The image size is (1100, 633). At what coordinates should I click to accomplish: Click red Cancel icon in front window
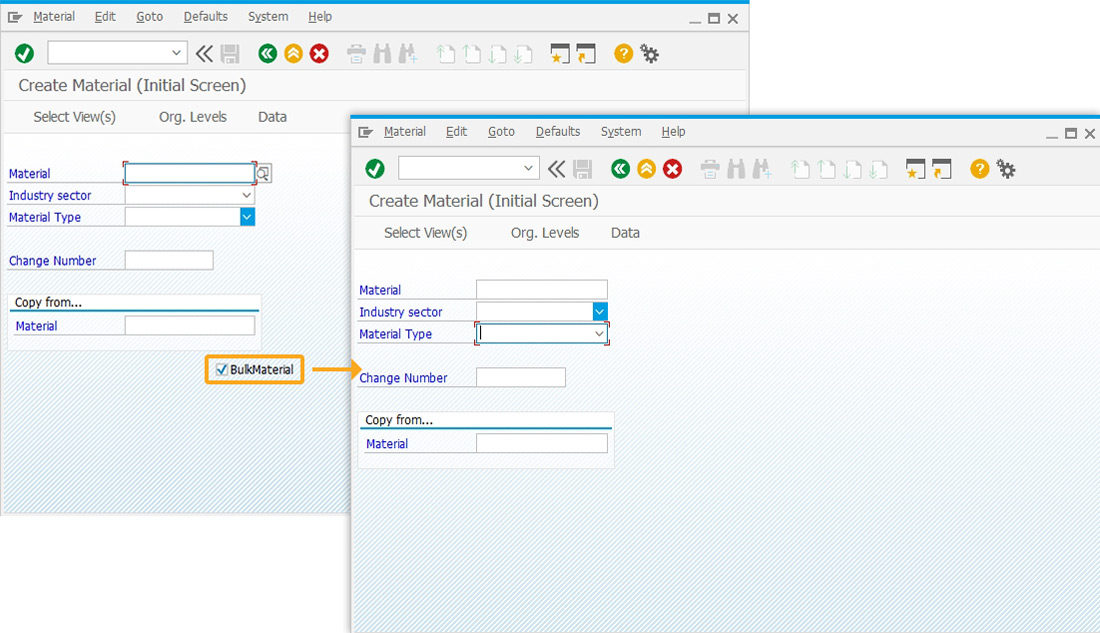tap(672, 168)
